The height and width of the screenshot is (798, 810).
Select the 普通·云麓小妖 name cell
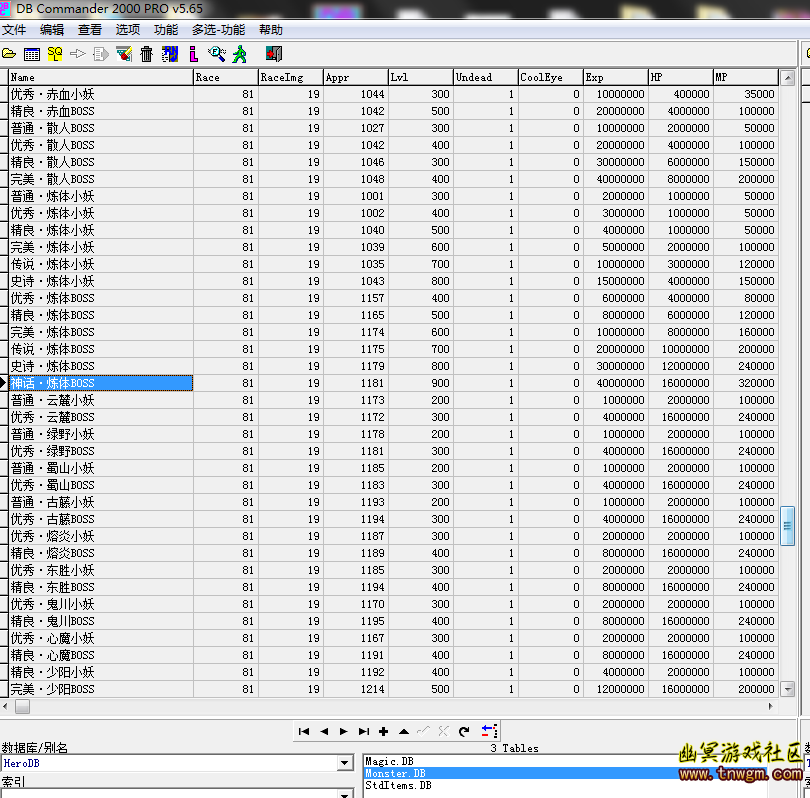tap(101, 400)
